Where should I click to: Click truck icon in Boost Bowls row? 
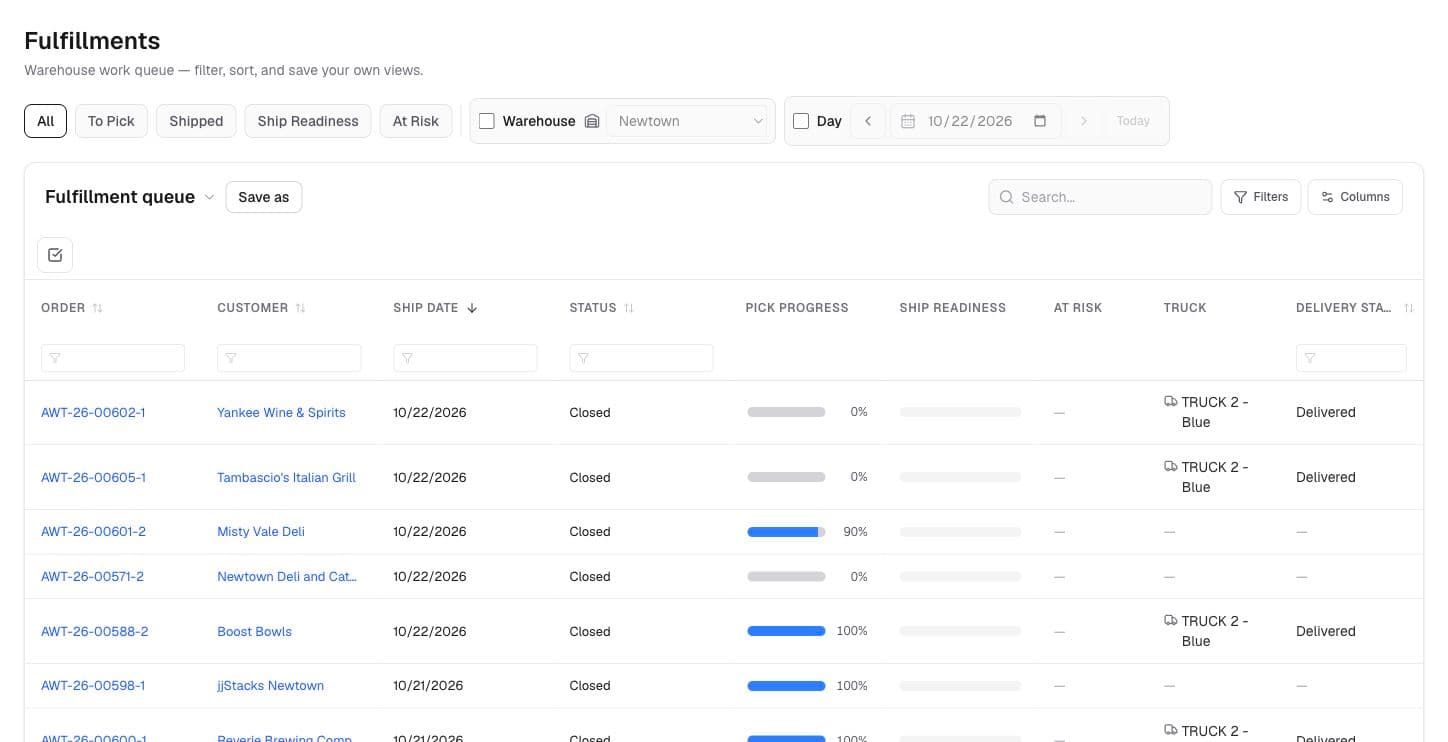(1171, 620)
